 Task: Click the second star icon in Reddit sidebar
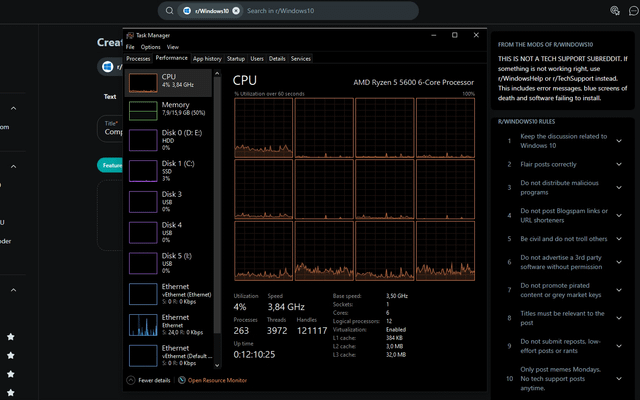[11, 356]
